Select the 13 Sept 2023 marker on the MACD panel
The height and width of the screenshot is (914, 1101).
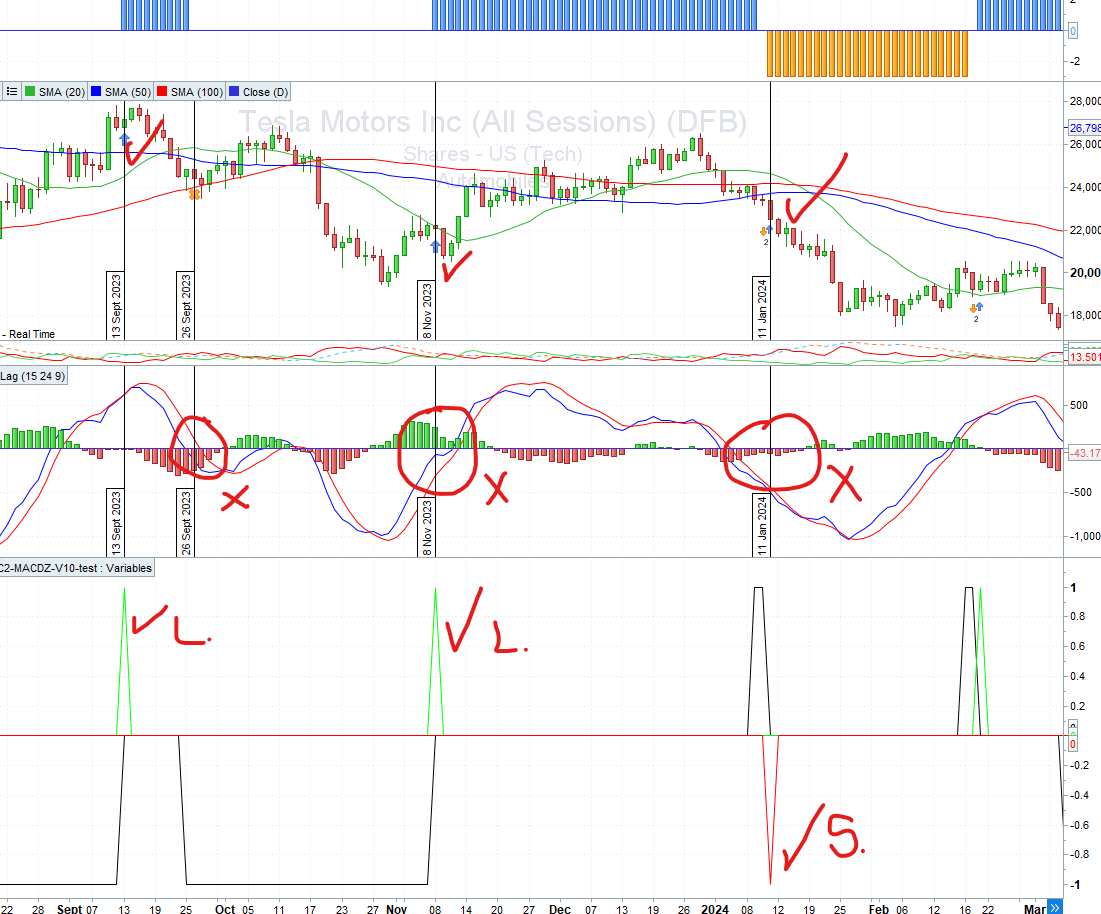[x=116, y=522]
